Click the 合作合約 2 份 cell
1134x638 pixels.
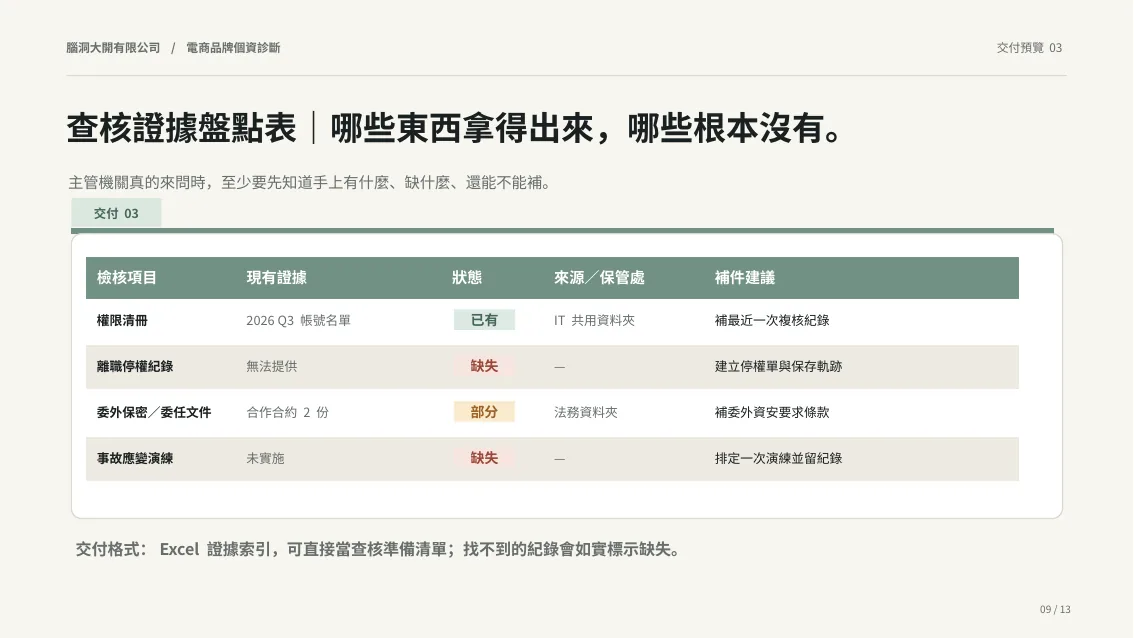tap(287, 412)
